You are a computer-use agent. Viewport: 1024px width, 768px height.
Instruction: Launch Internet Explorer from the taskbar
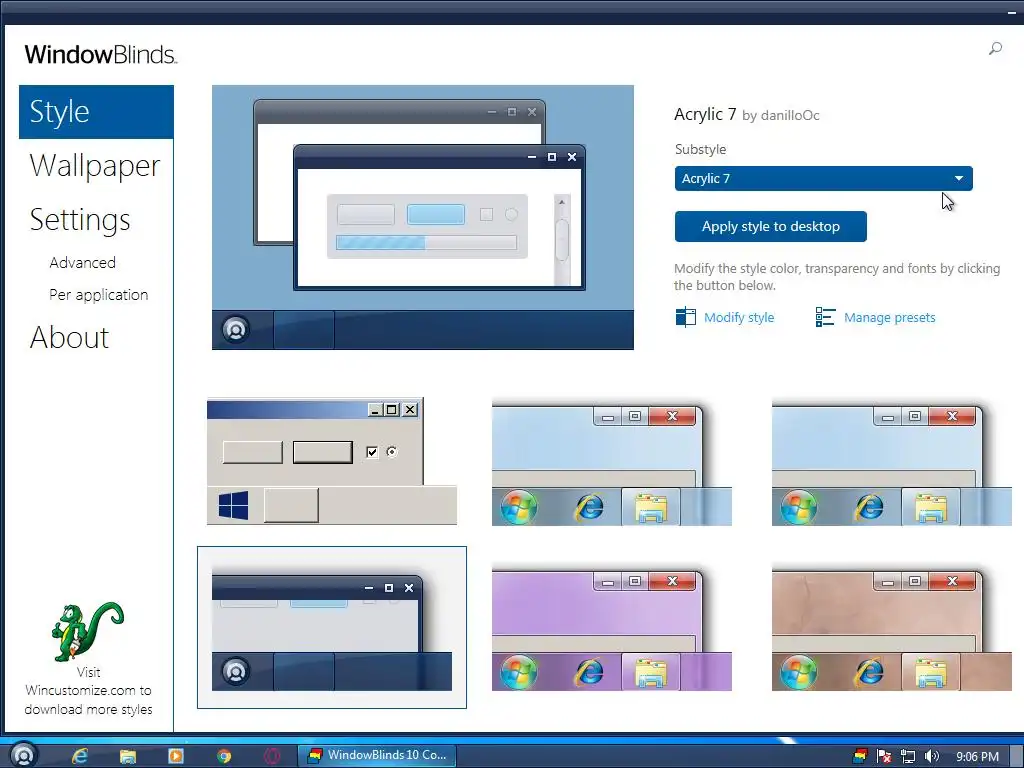click(80, 756)
